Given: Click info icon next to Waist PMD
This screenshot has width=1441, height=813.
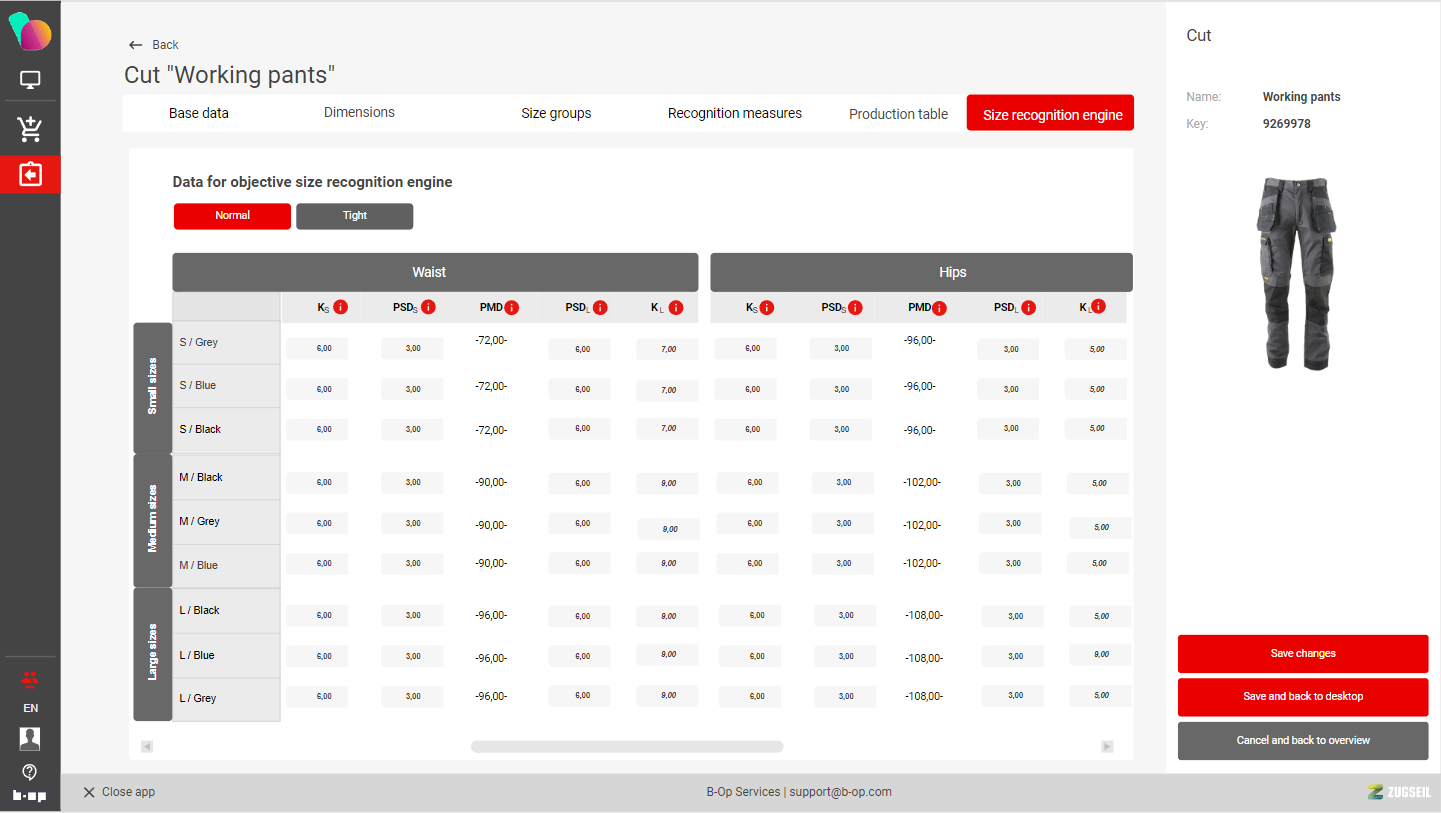Looking at the screenshot, I should [x=513, y=308].
